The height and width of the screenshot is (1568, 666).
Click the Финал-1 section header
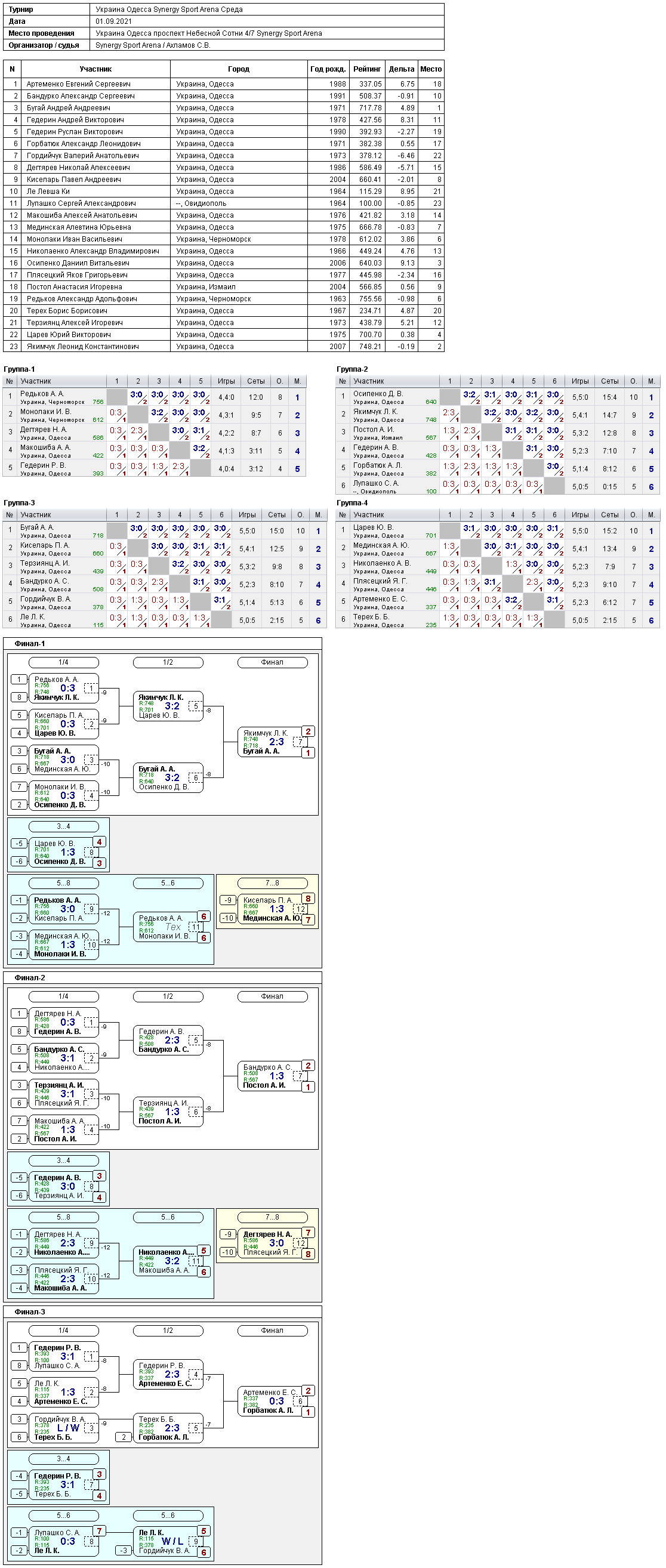pos(30,643)
